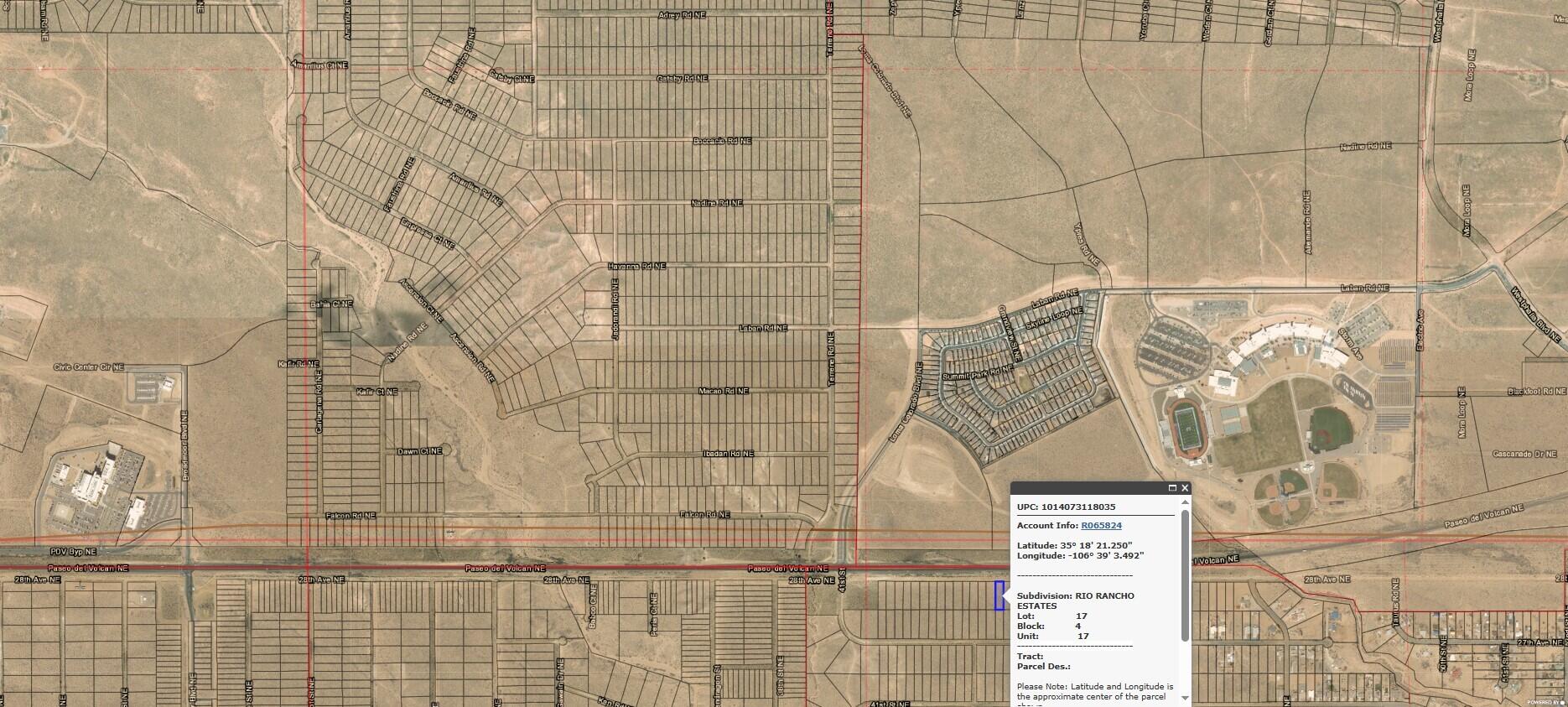The width and height of the screenshot is (1568, 707).
Task: Click the Ibadan Rd NE street label
Action: pyautogui.click(x=728, y=453)
